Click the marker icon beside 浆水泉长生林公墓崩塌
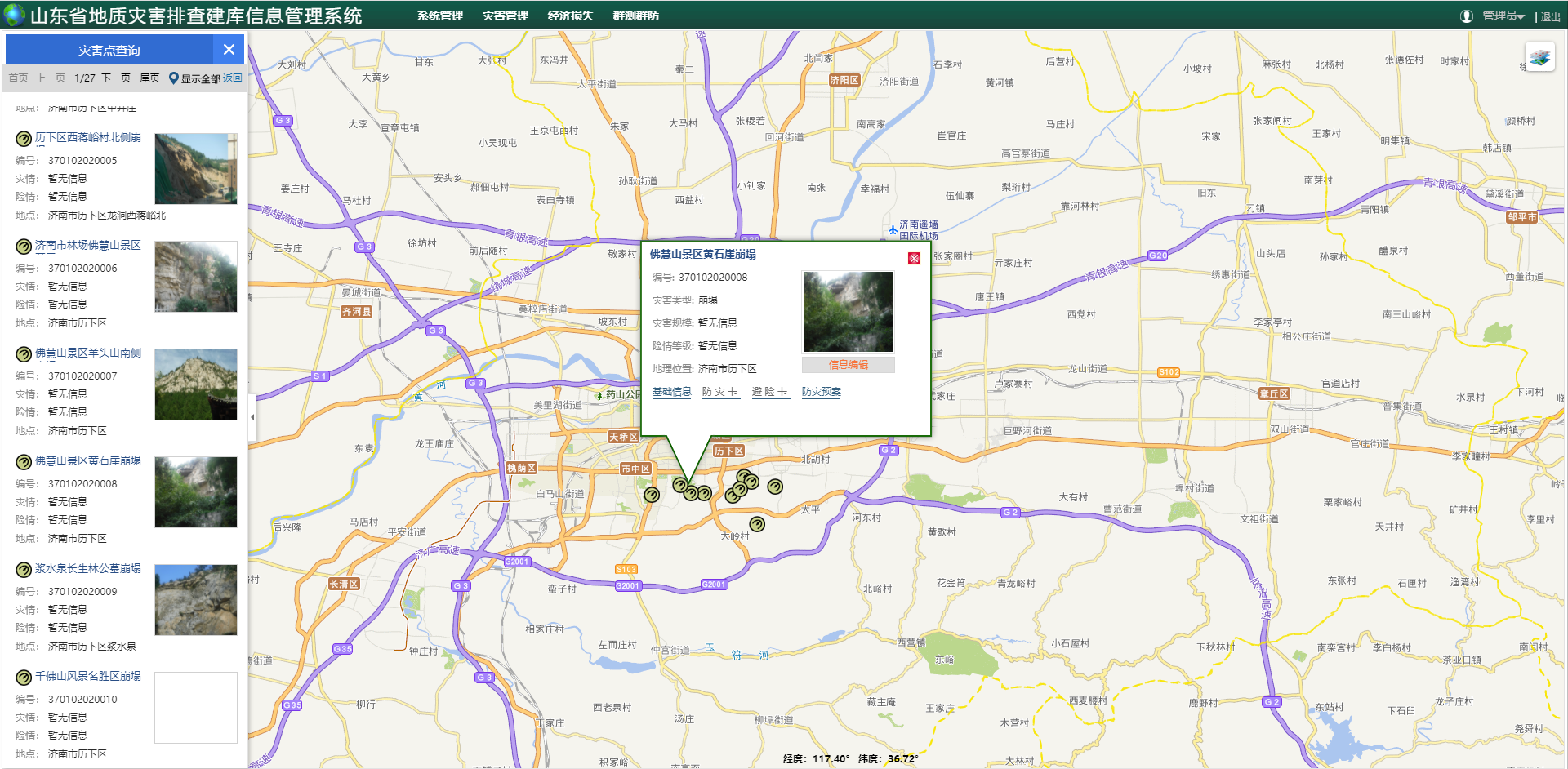 point(24,570)
